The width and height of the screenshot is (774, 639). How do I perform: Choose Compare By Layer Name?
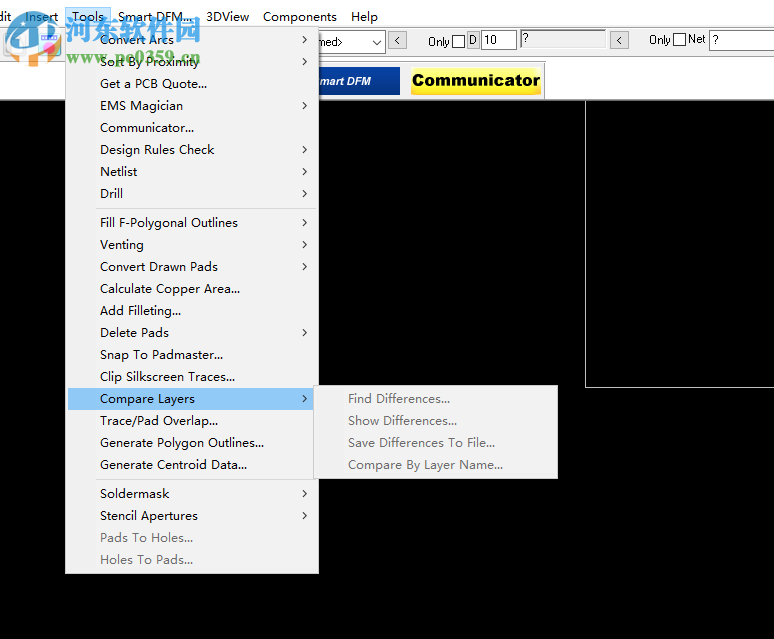pos(436,465)
